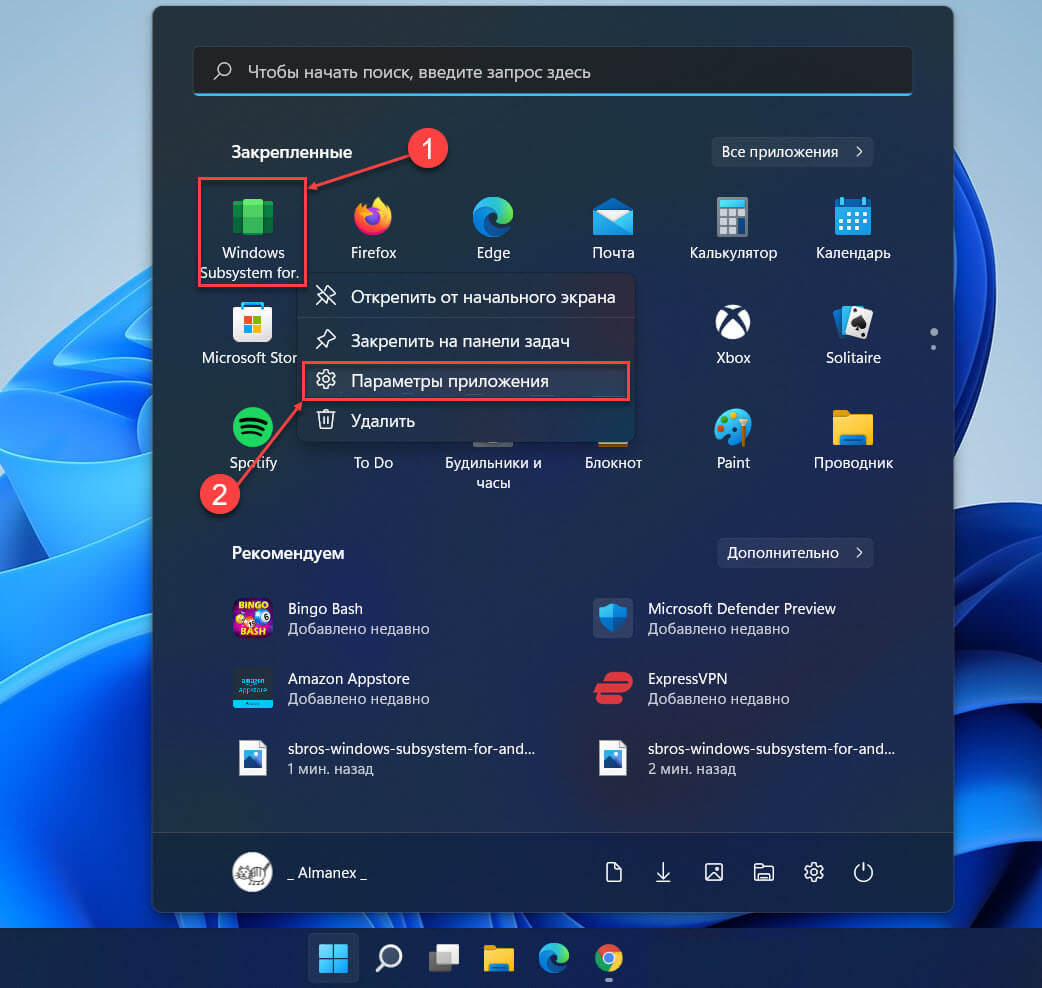1042x988 pixels.
Task: Open Проводник file explorer pinned app
Action: coord(853,439)
